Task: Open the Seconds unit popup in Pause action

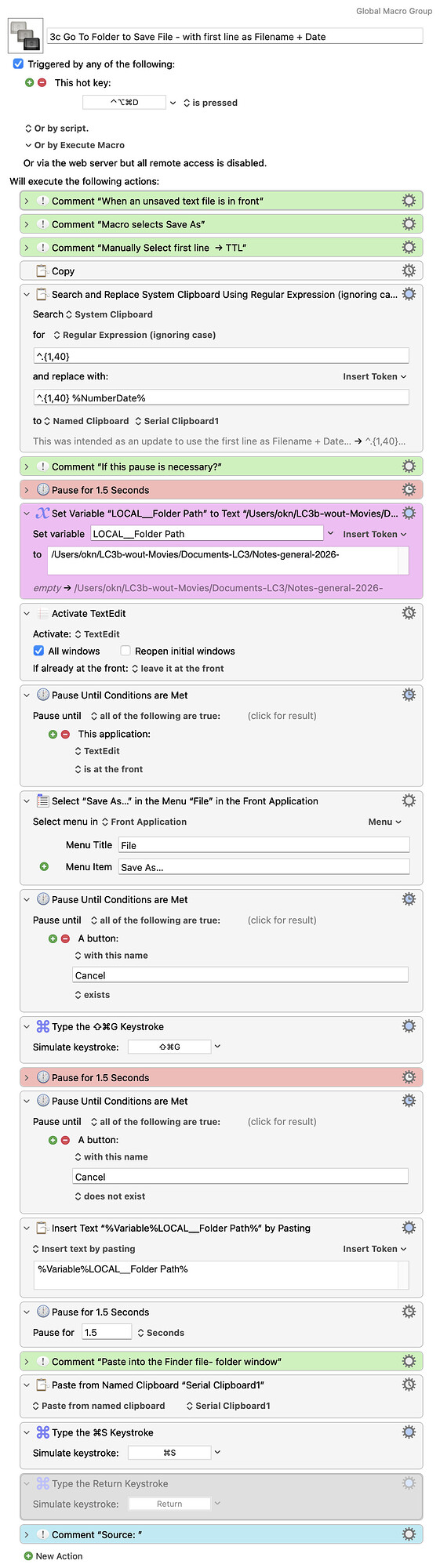Action: [x=161, y=1333]
